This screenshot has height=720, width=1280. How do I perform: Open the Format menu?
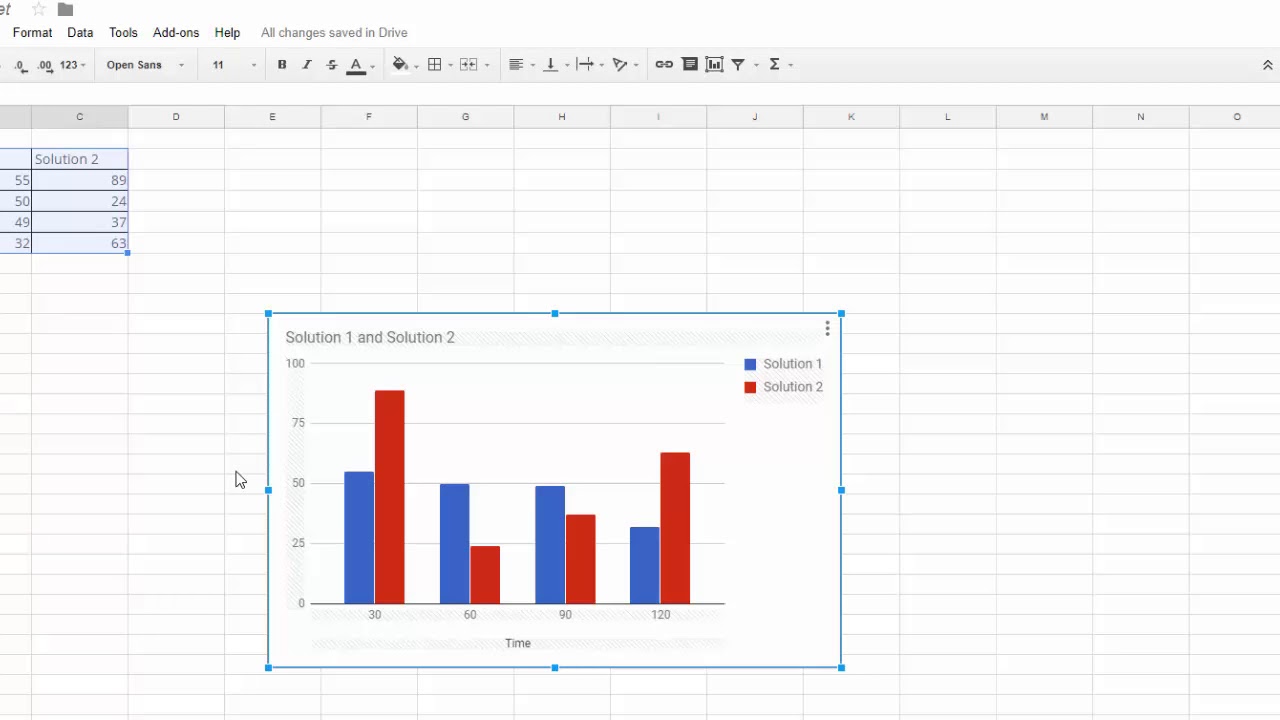point(33,33)
